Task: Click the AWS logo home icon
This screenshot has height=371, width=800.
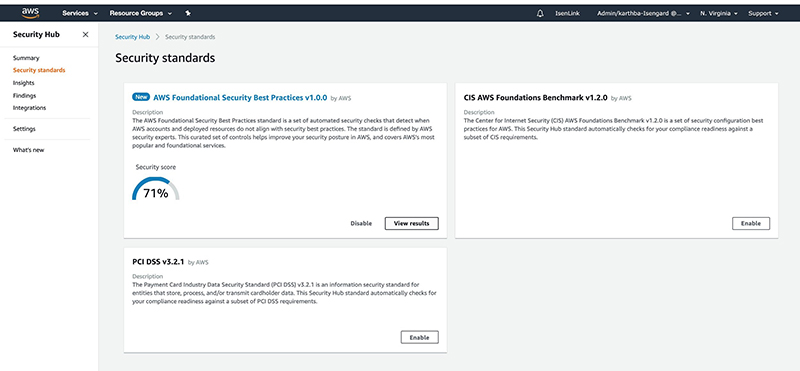Action: [x=30, y=13]
